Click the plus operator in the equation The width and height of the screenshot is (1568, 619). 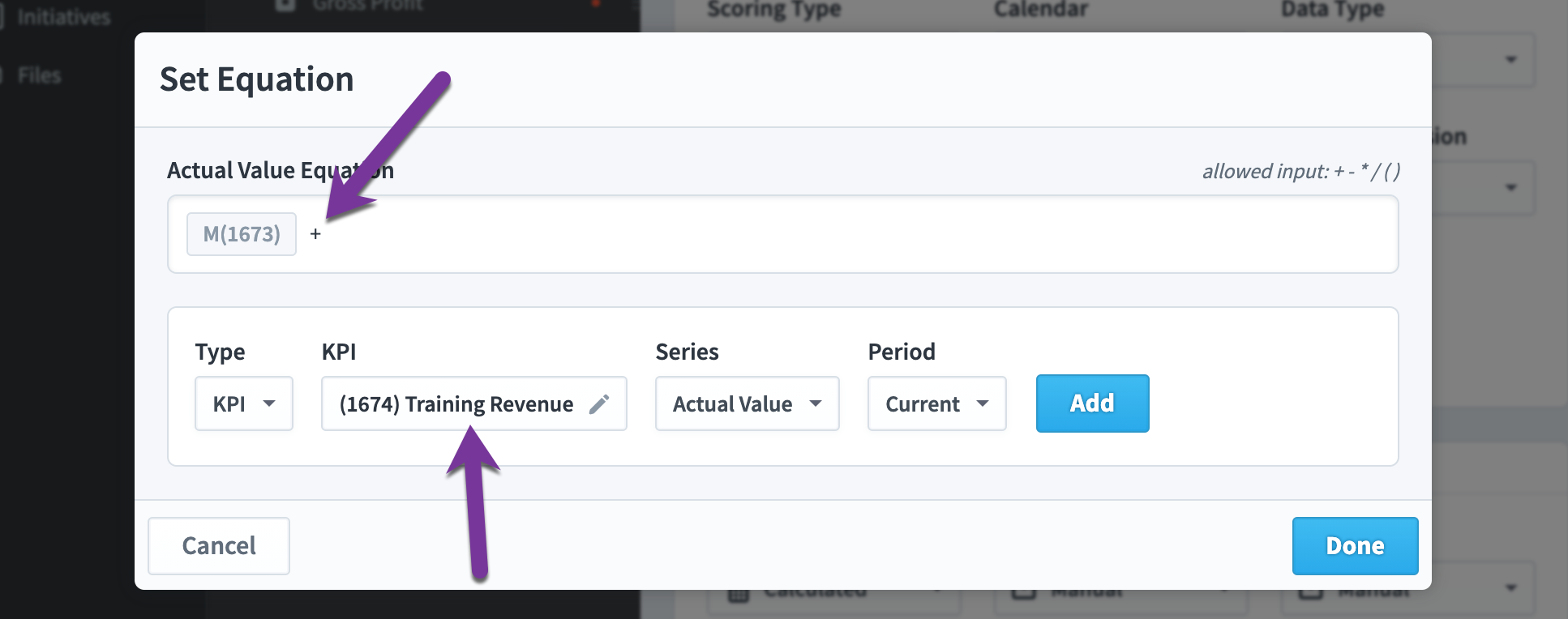315,234
